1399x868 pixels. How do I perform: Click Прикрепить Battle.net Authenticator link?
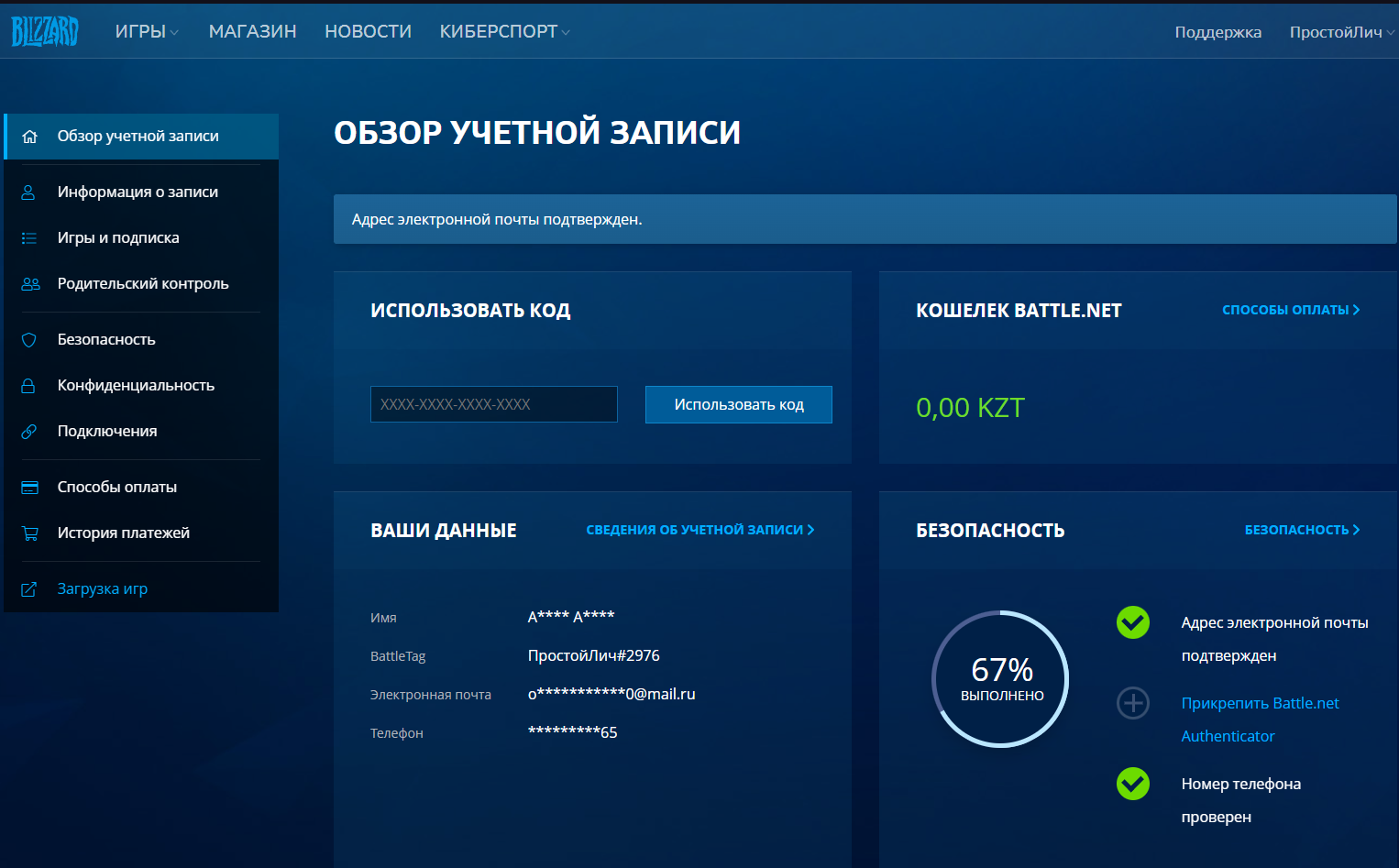[x=1260, y=720]
